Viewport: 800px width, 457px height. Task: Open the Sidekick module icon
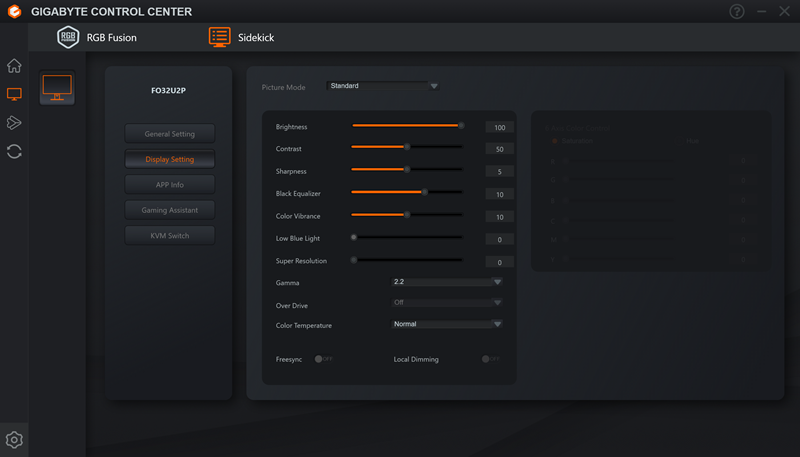click(x=219, y=37)
